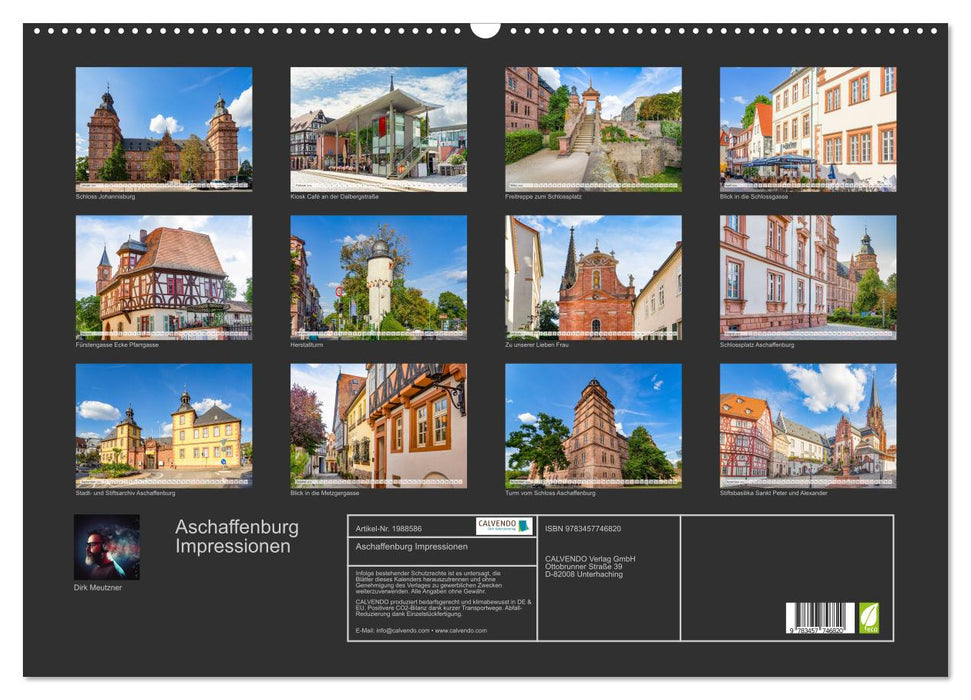
Task: Click the ISBN 9783457746820 text
Action: 583,529
